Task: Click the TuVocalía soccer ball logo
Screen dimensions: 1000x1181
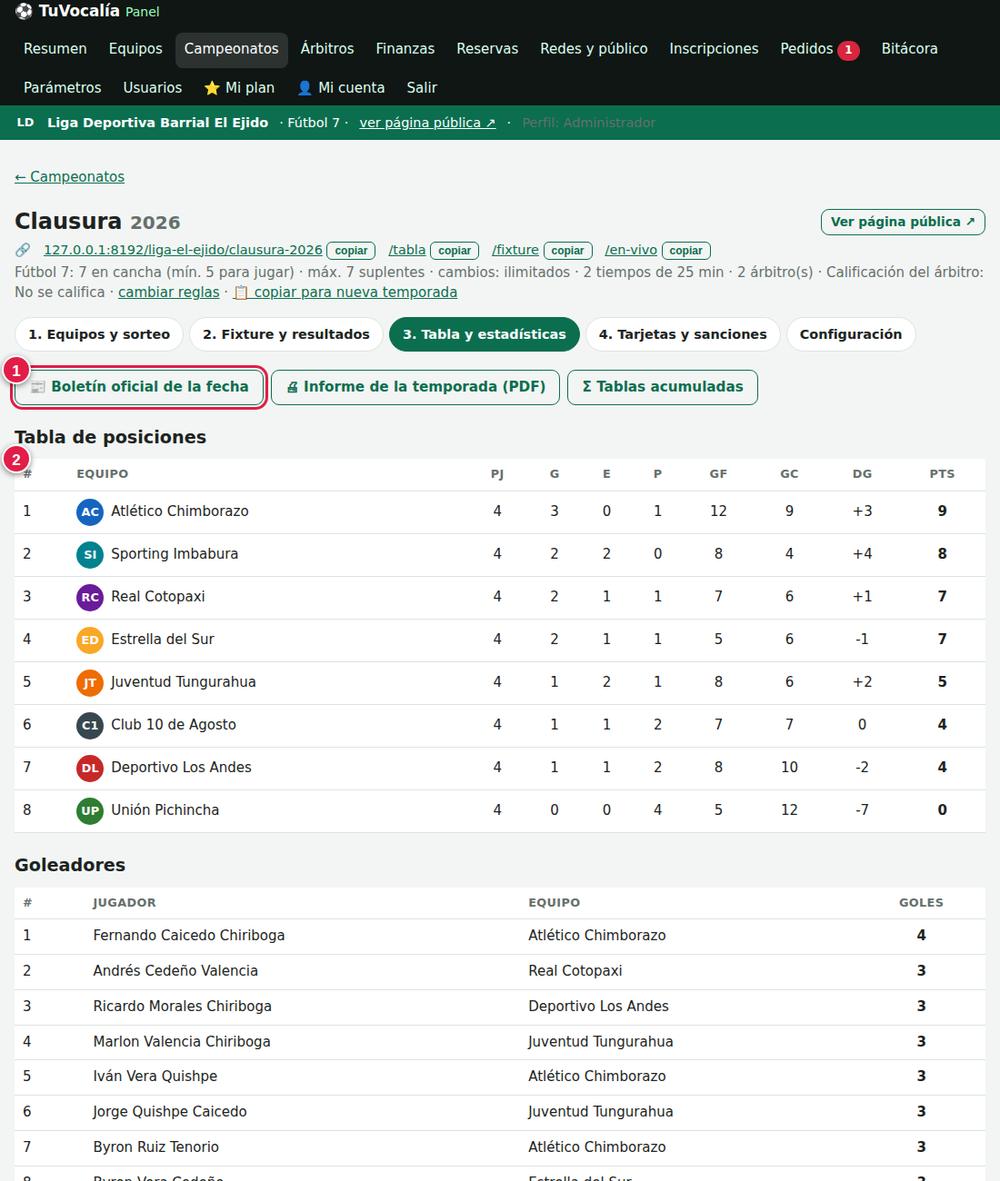Action: pos(24,11)
